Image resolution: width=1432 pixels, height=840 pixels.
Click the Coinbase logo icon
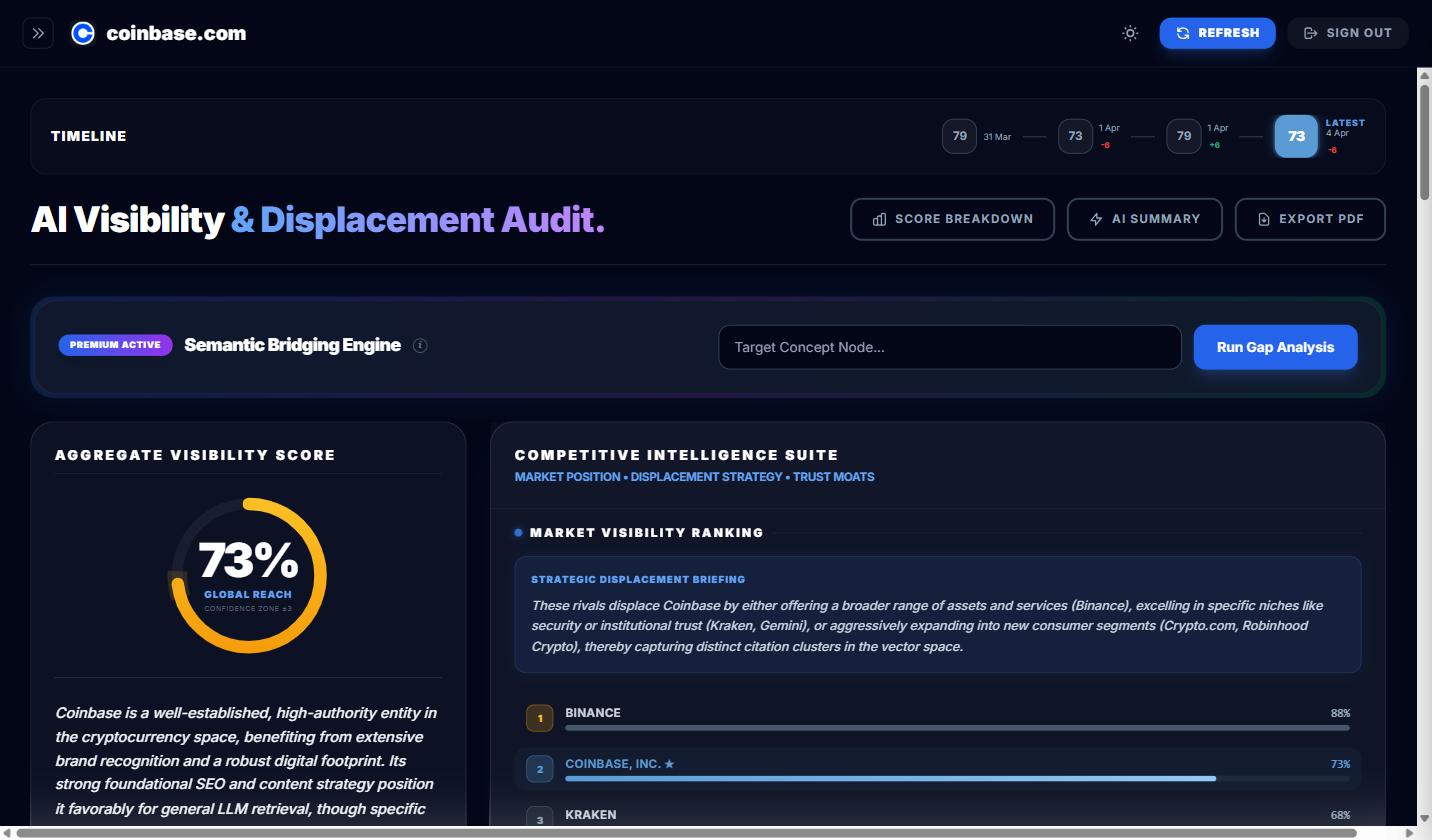[x=82, y=32]
